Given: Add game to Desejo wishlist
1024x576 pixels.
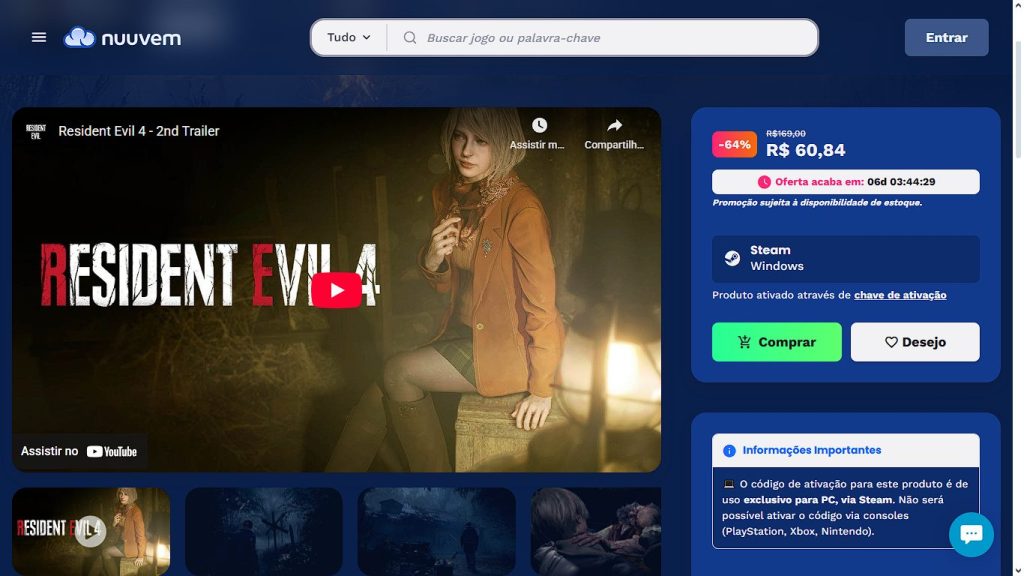Looking at the screenshot, I should (x=915, y=342).
